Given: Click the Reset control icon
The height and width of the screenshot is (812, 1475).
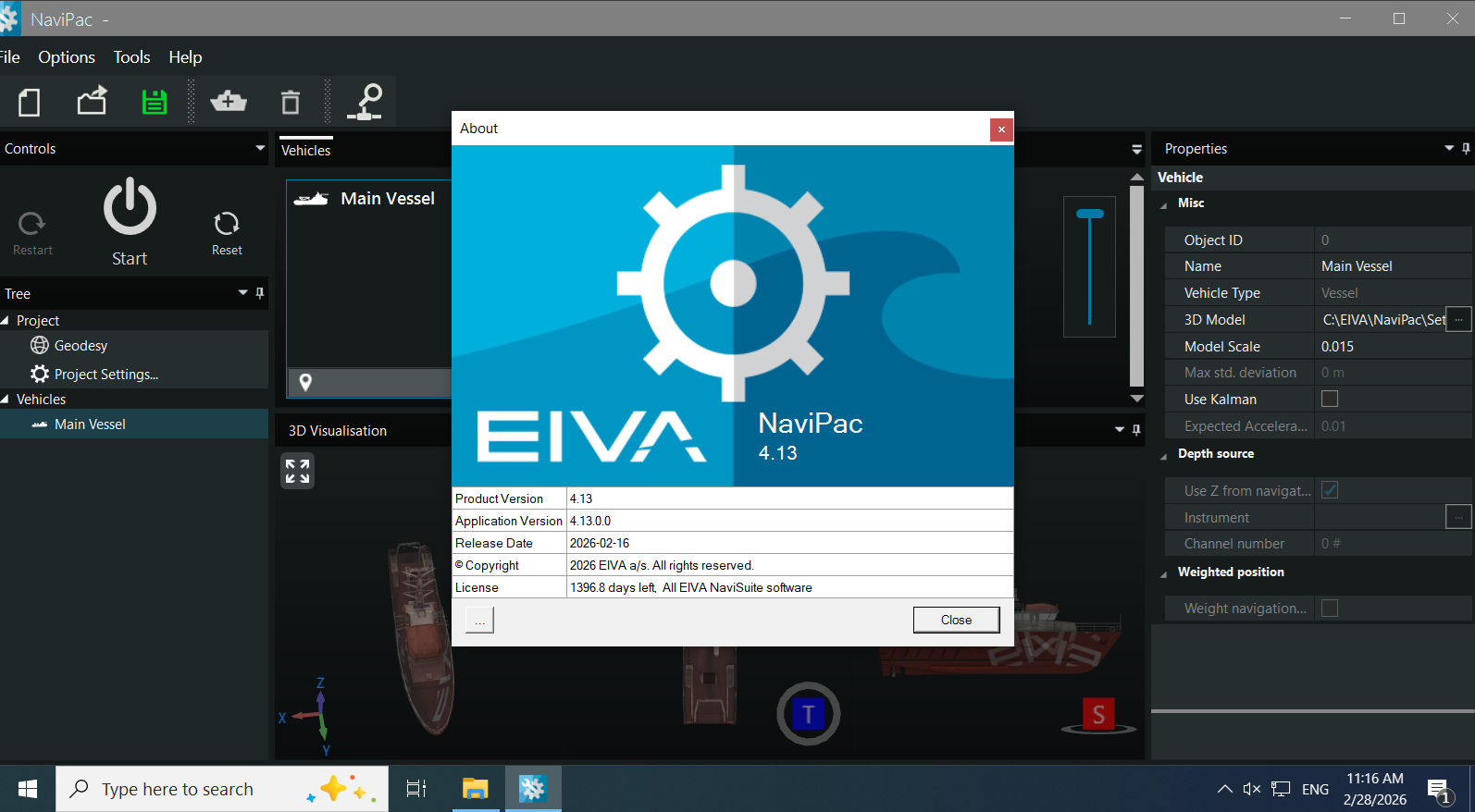Looking at the screenshot, I should (x=227, y=223).
